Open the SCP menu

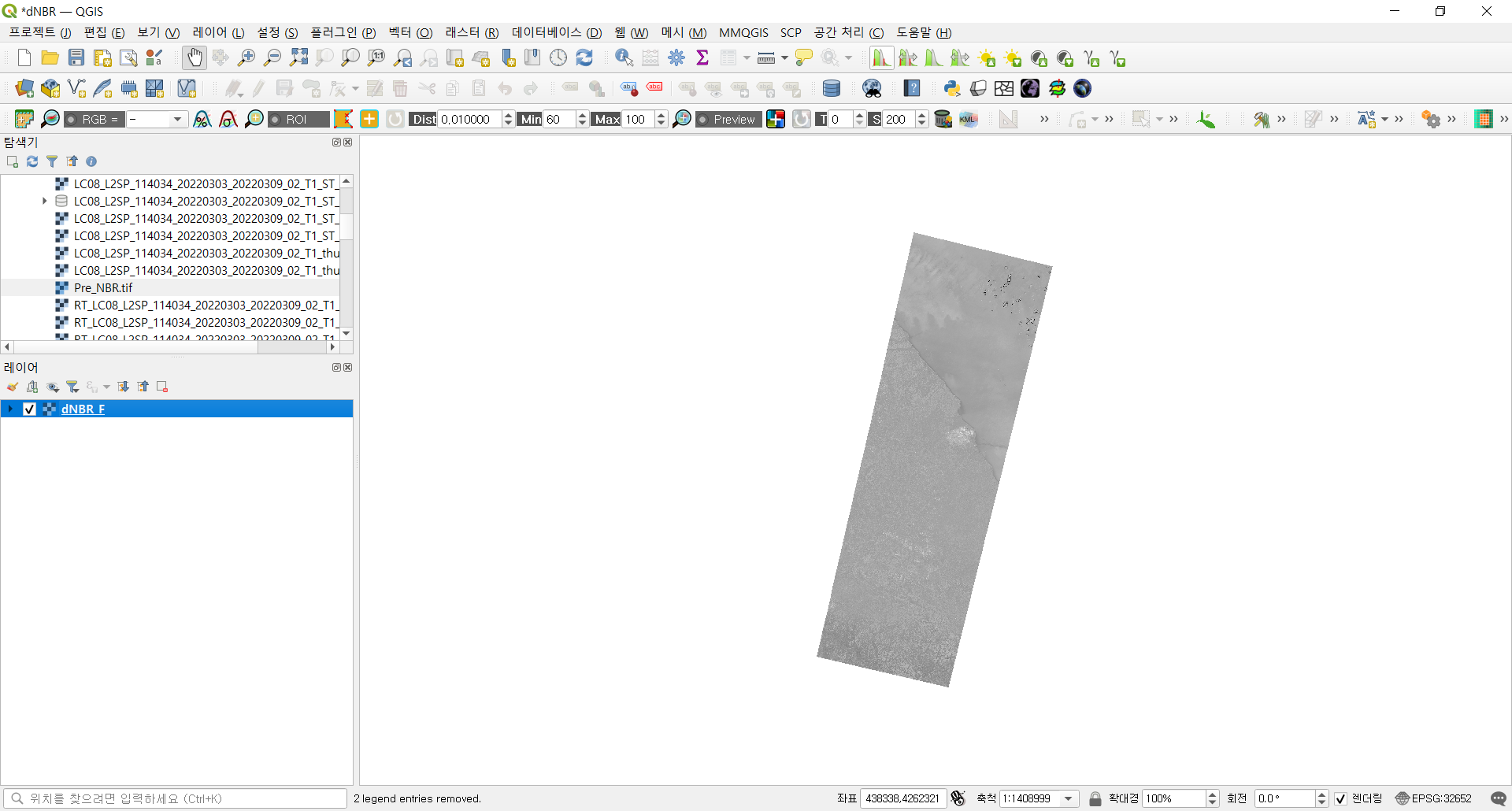click(x=791, y=32)
